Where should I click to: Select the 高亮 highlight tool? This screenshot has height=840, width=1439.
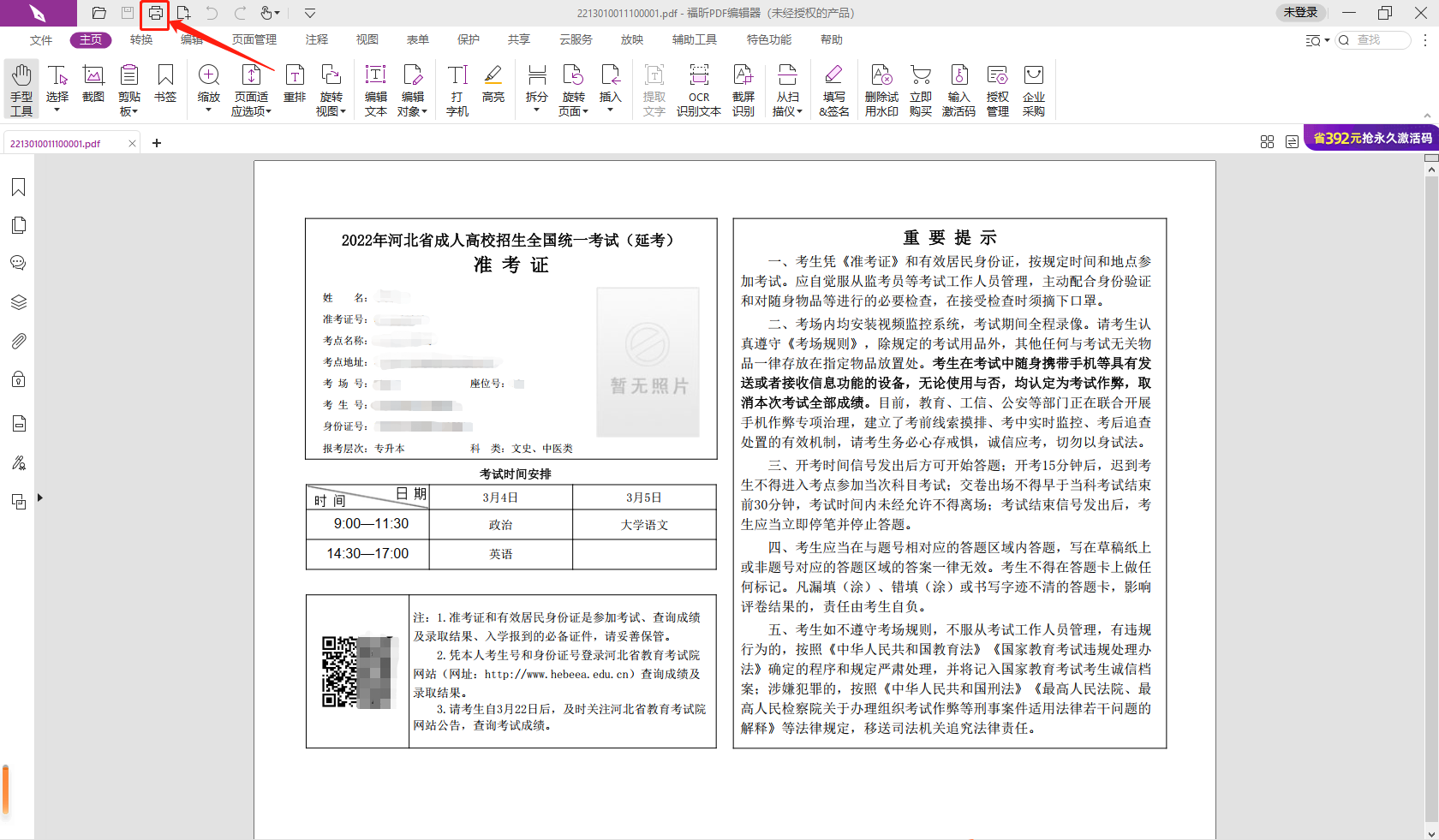click(x=493, y=84)
